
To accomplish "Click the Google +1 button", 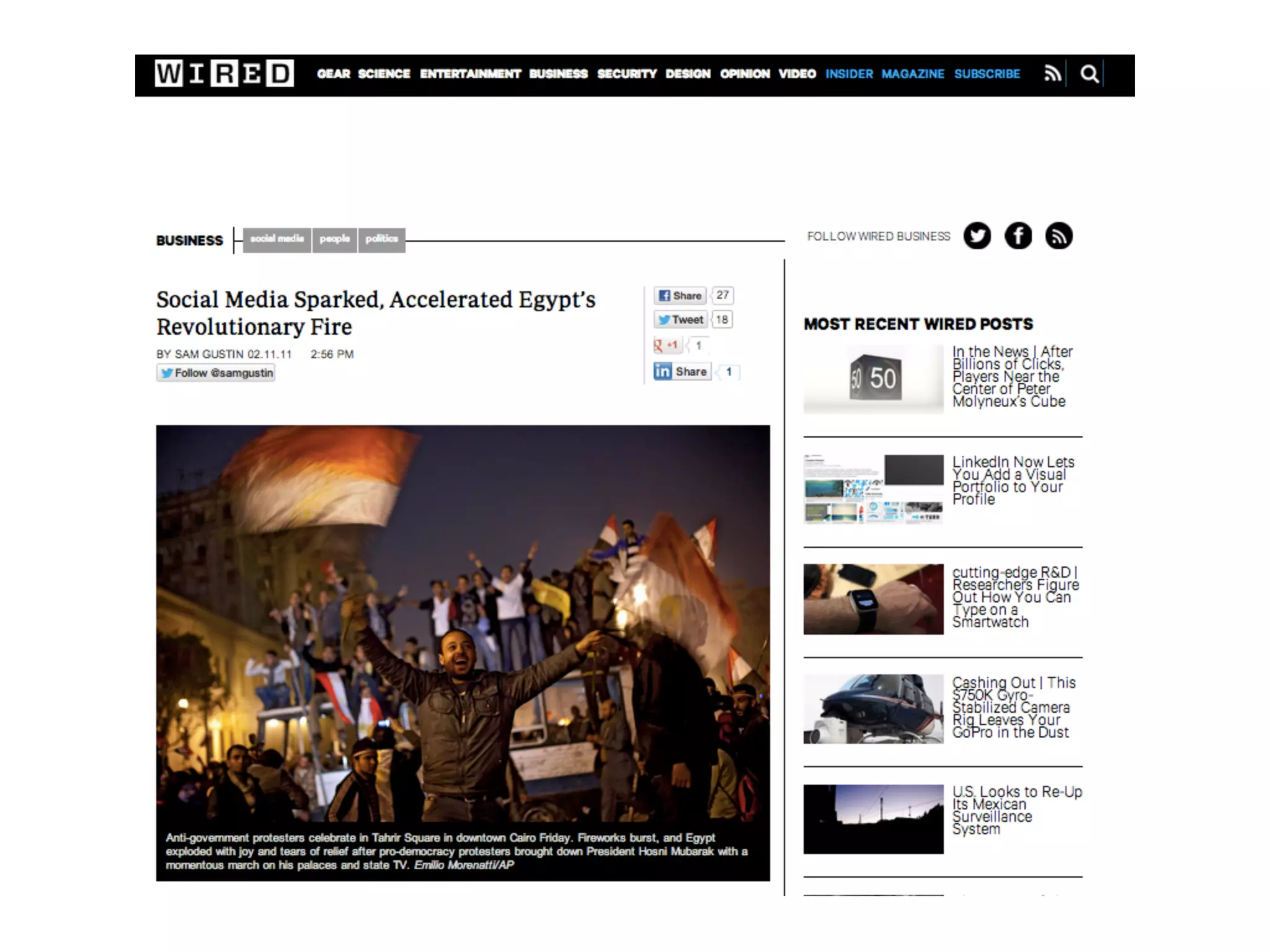I will [x=667, y=345].
